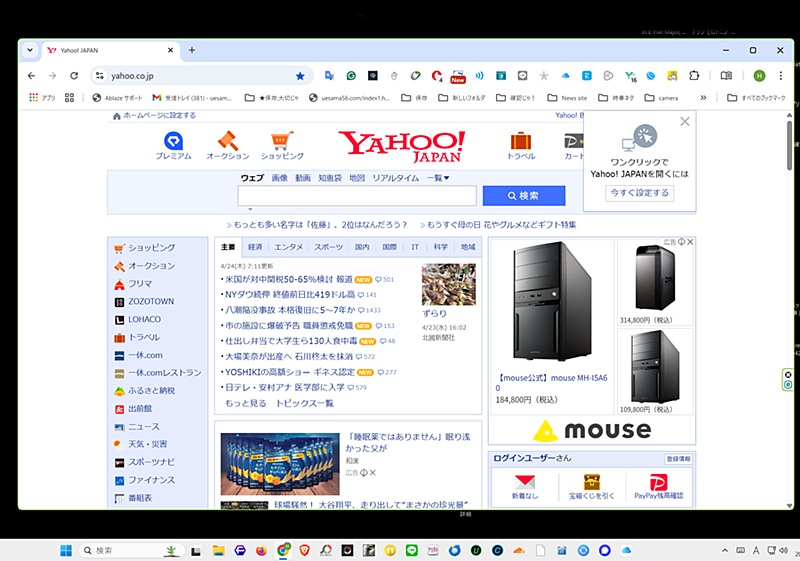Viewport: 800px width, 561px height.
Task: Launch Brave browser from taskbar
Action: [x=305, y=550]
